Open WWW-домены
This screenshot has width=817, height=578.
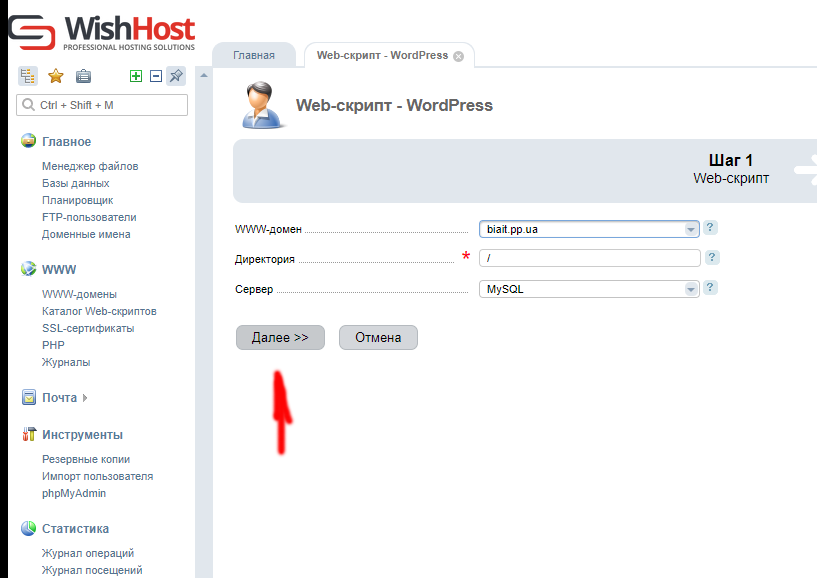[x=79, y=294]
